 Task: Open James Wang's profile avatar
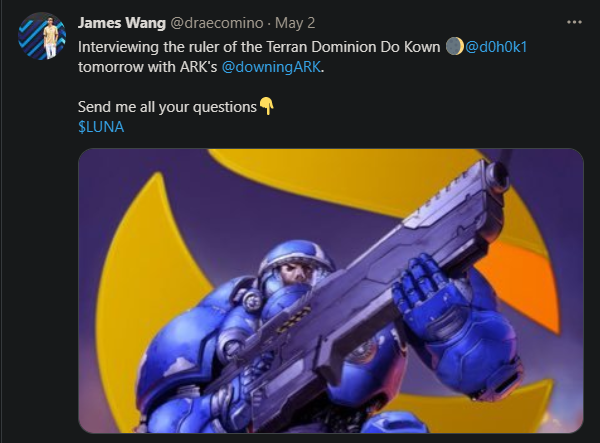pos(42,36)
